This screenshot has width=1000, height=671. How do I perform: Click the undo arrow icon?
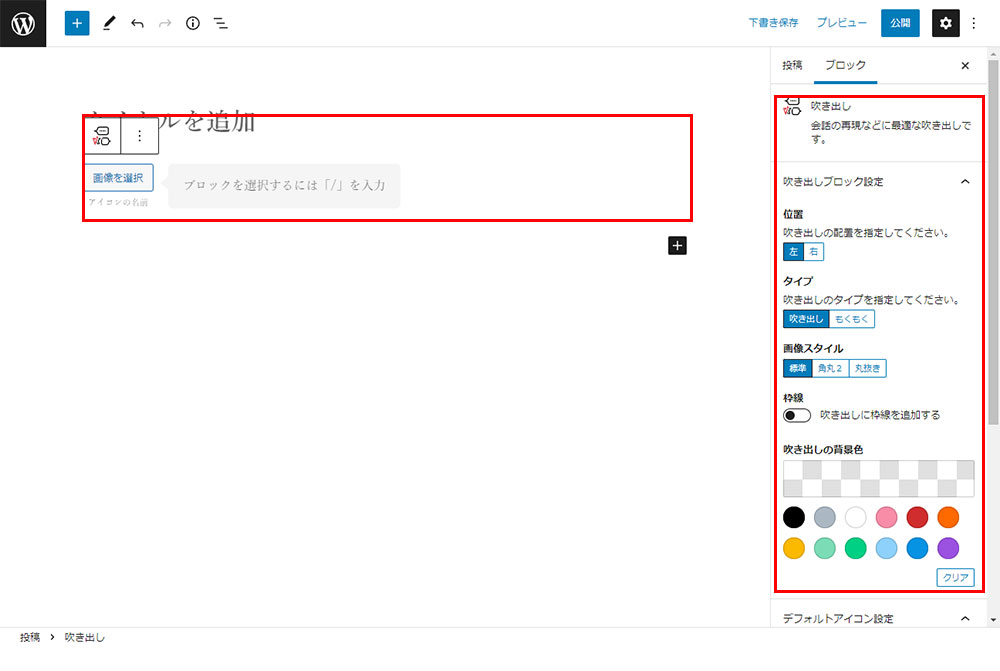[x=137, y=23]
